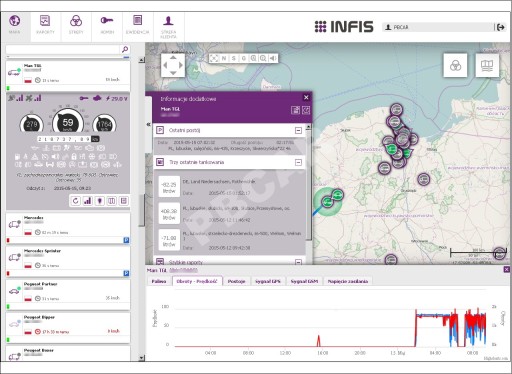The image size is (512, 374).
Task: Pan the map up with the arrow
Action: [173, 58]
